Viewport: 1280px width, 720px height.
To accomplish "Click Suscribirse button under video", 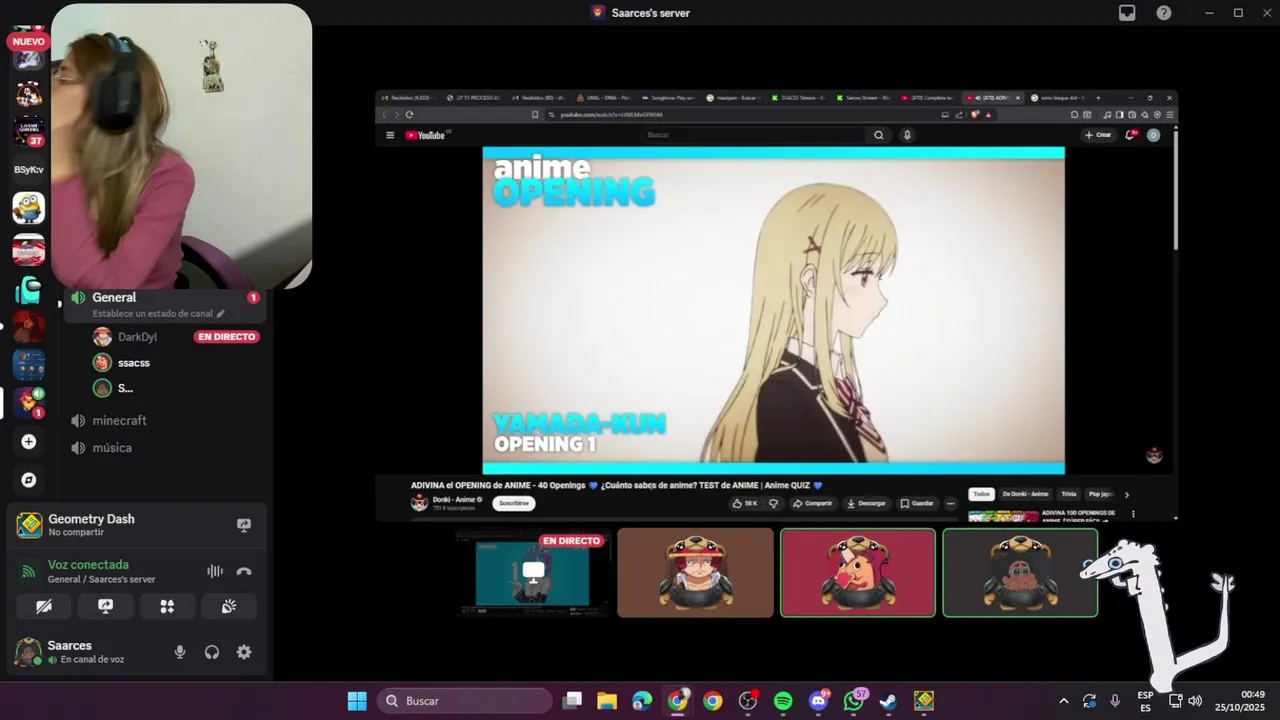I will coord(514,503).
